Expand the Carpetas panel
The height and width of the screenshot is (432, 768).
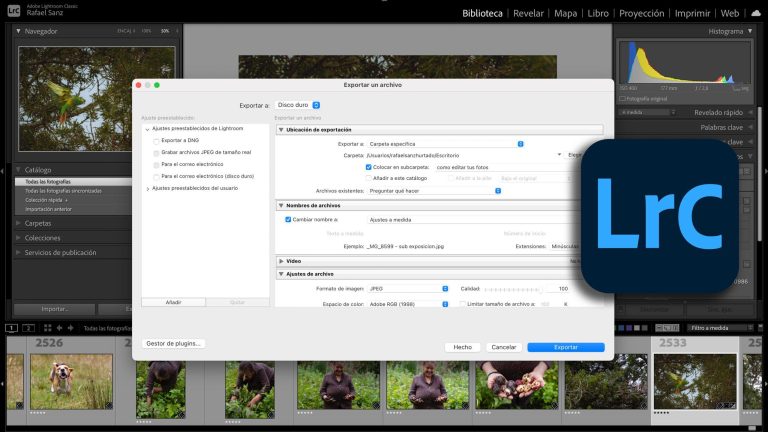19,223
